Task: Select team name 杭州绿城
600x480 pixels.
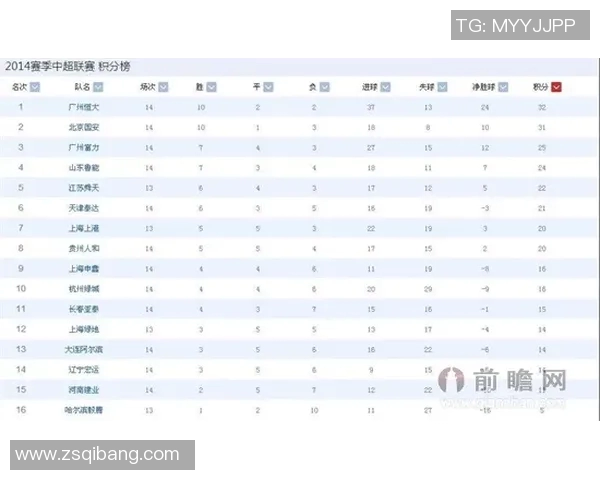Action: click(x=84, y=289)
